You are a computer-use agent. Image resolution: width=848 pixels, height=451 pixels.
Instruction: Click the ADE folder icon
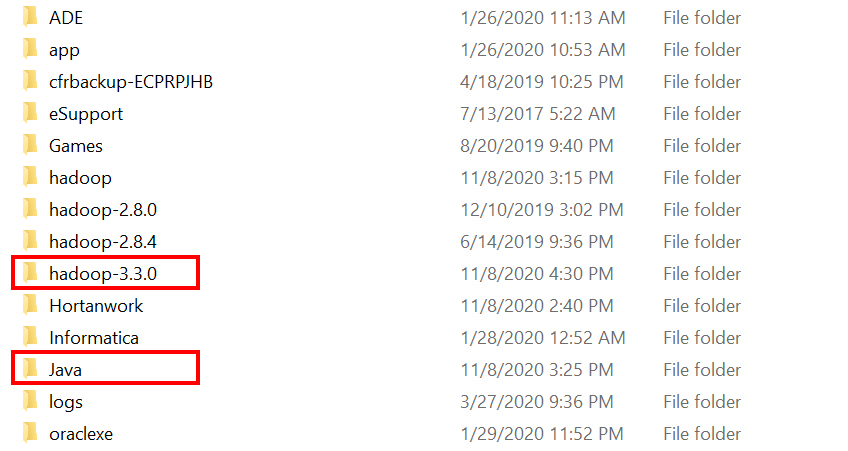[30, 18]
